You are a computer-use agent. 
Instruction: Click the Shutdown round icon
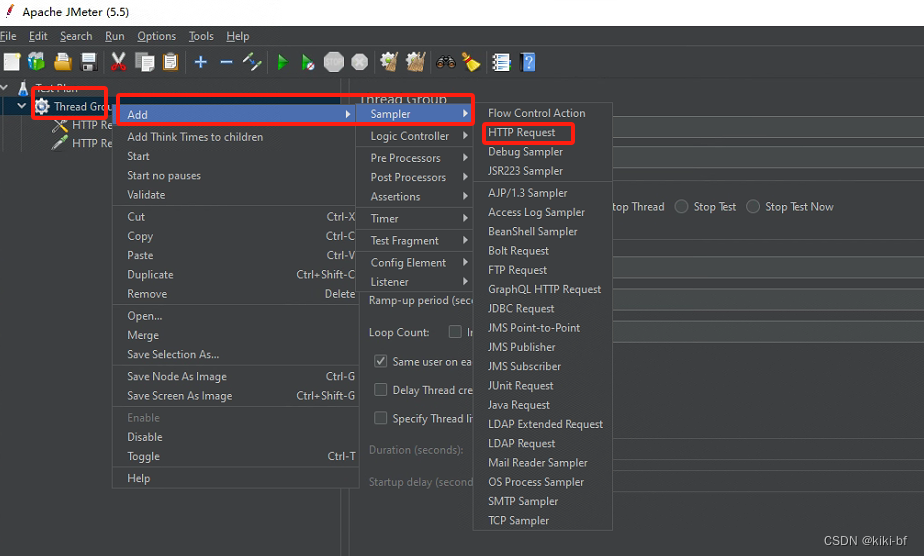(x=359, y=62)
